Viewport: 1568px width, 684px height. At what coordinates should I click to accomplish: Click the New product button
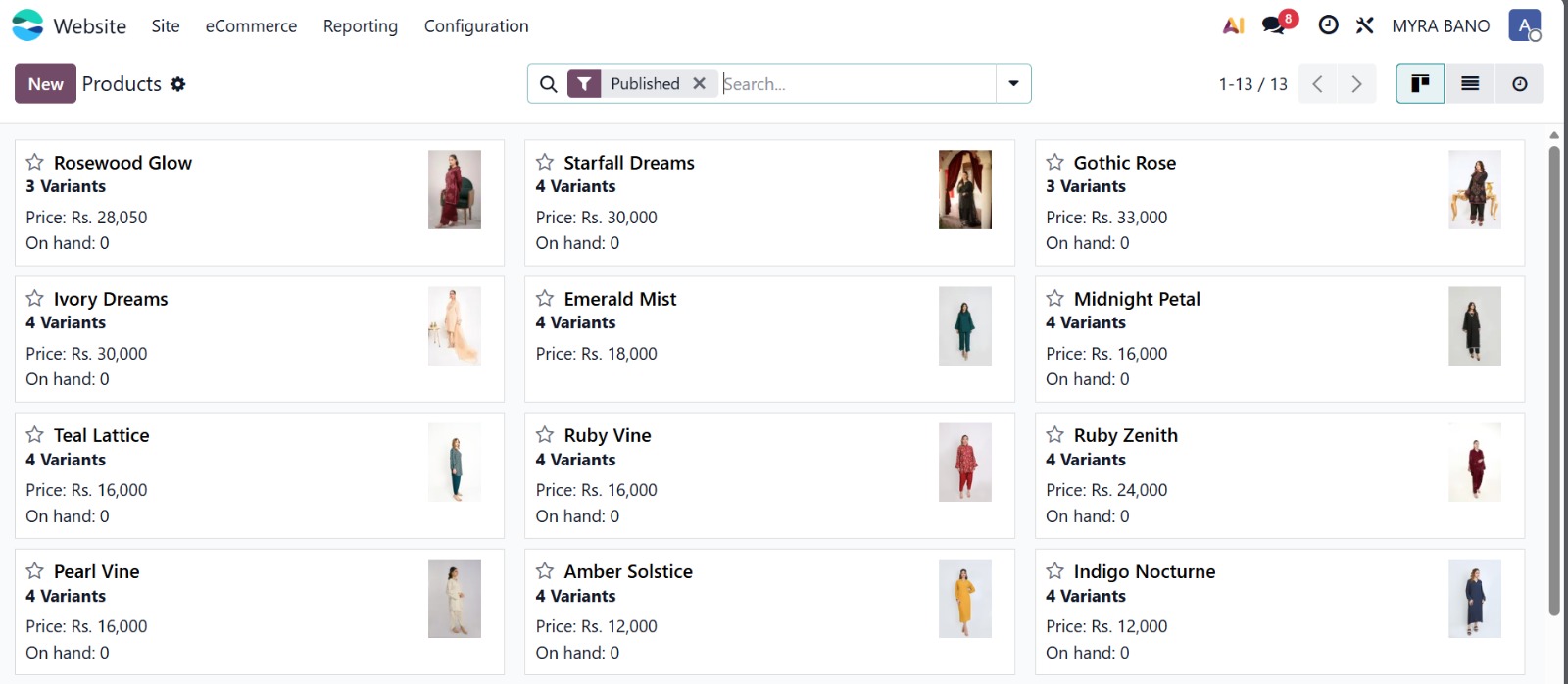[45, 84]
